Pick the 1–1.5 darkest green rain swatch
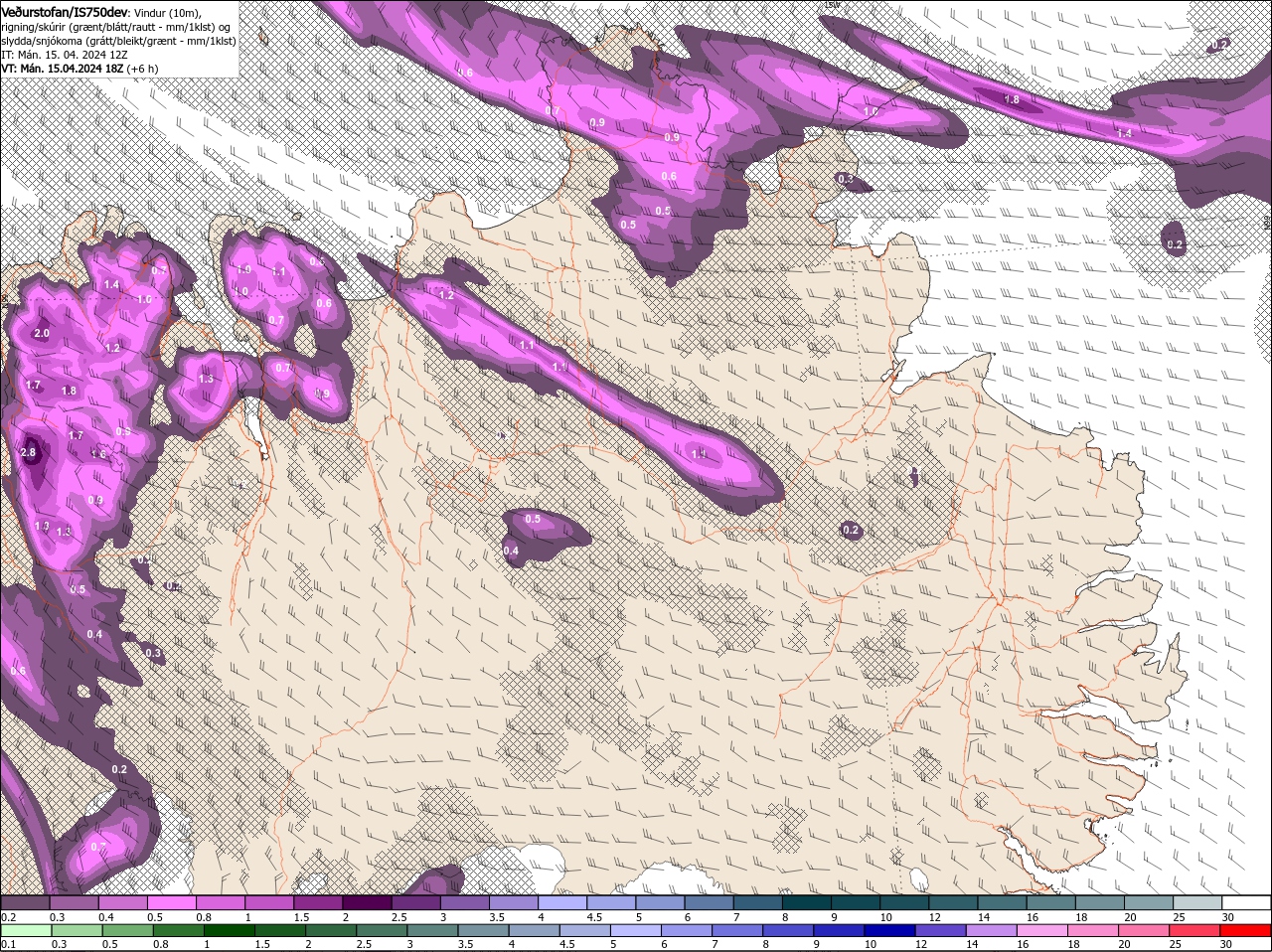The image size is (1272, 952). (x=230, y=931)
